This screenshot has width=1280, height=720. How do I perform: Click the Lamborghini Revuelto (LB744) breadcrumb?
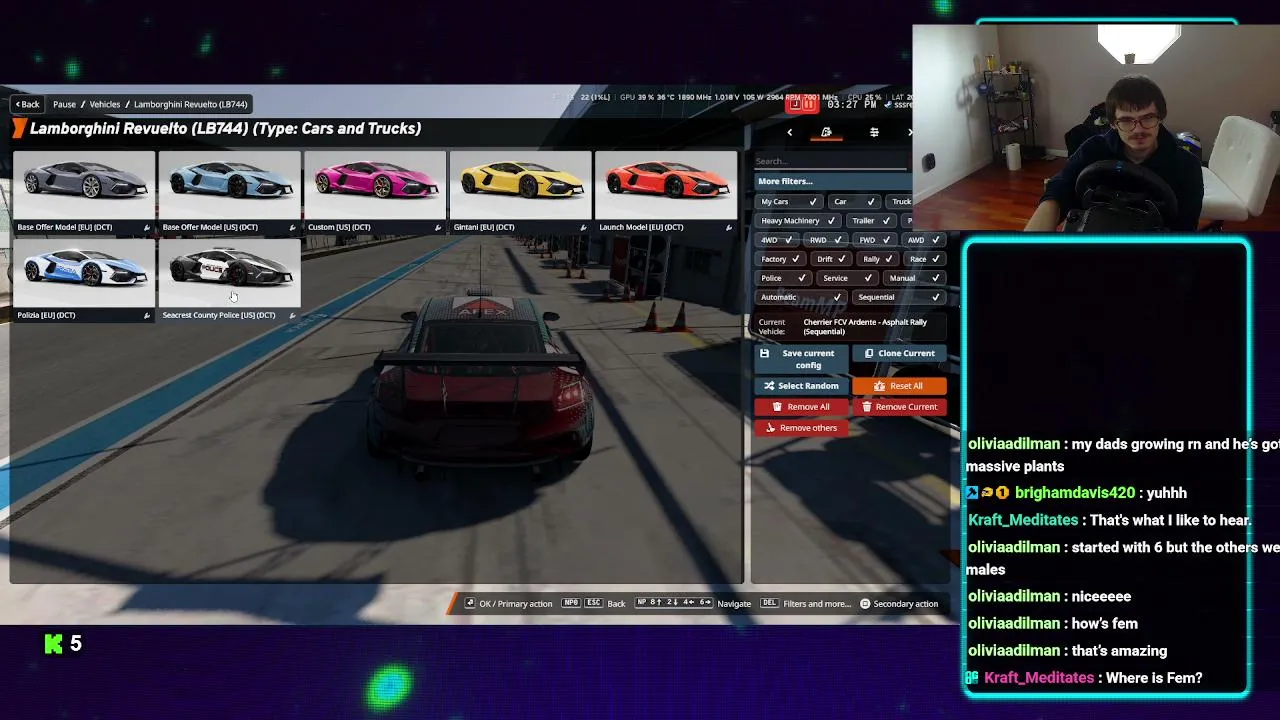click(191, 104)
